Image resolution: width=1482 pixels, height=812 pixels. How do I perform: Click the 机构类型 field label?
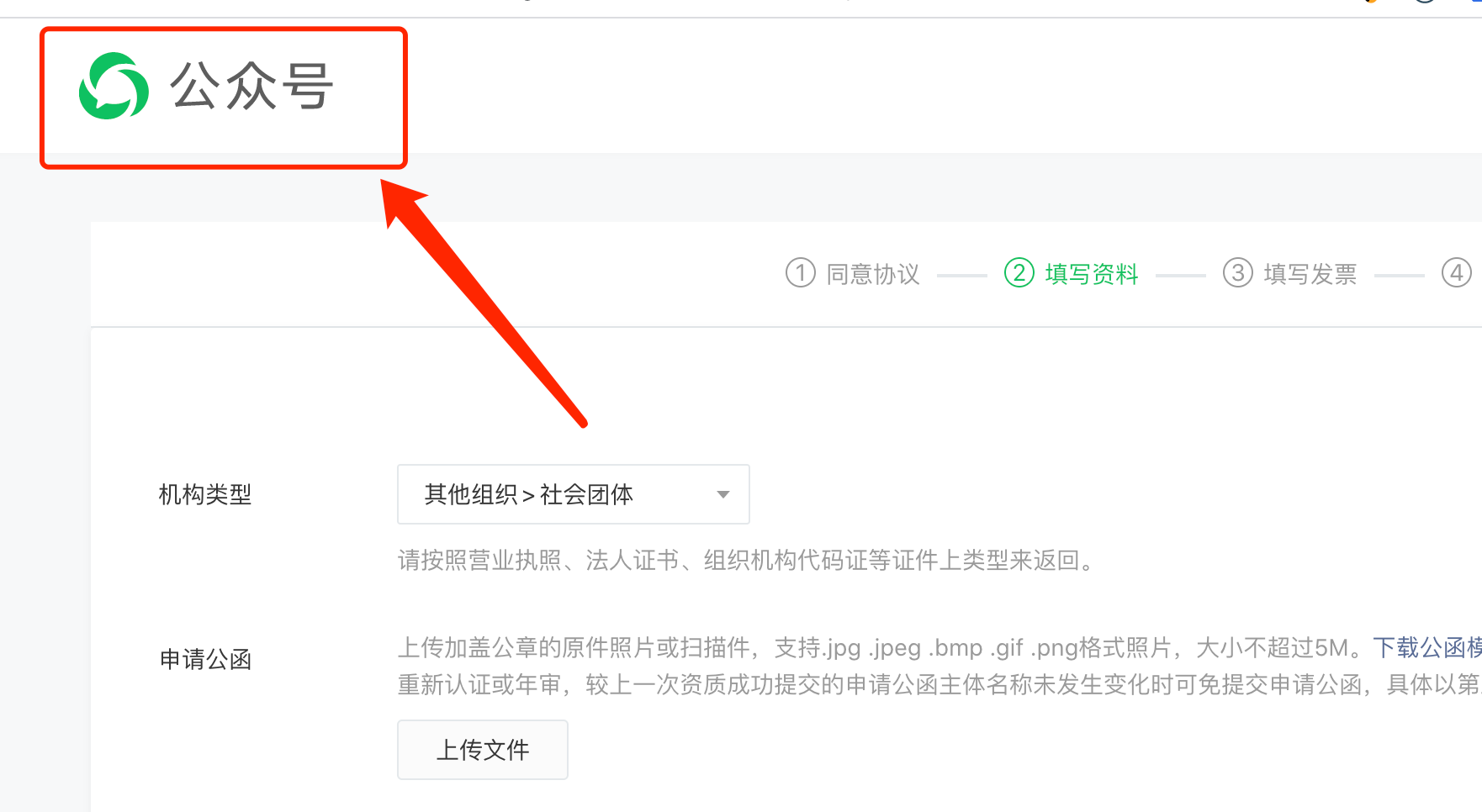[205, 494]
